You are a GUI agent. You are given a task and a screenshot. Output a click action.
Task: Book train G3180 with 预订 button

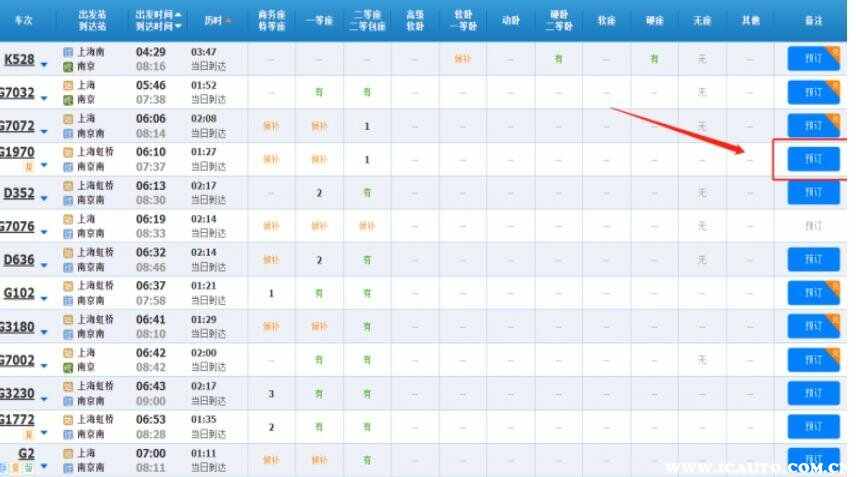[813, 326]
